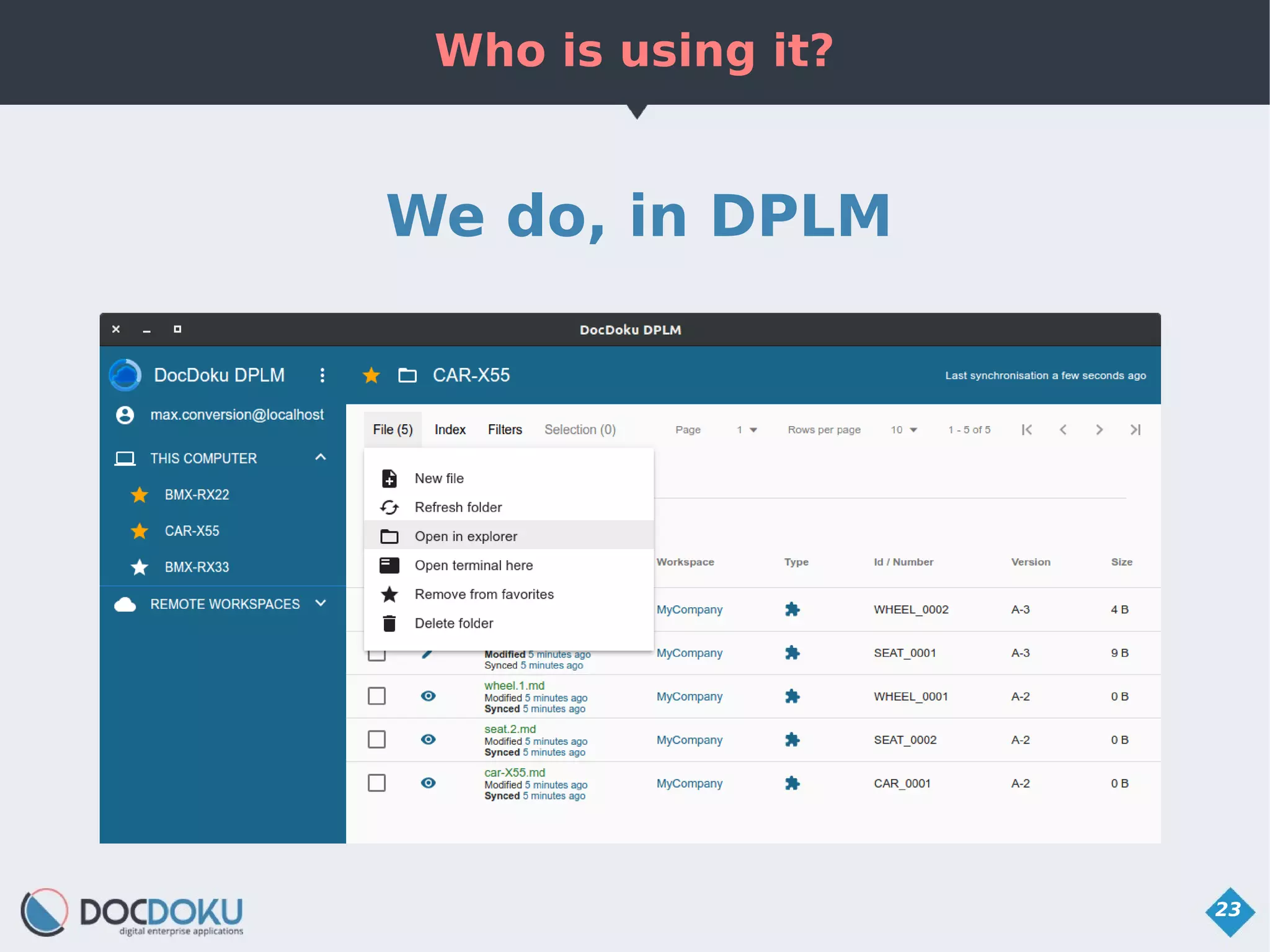1270x952 pixels.
Task: Click the Remove from favorites star icon
Action: click(389, 594)
